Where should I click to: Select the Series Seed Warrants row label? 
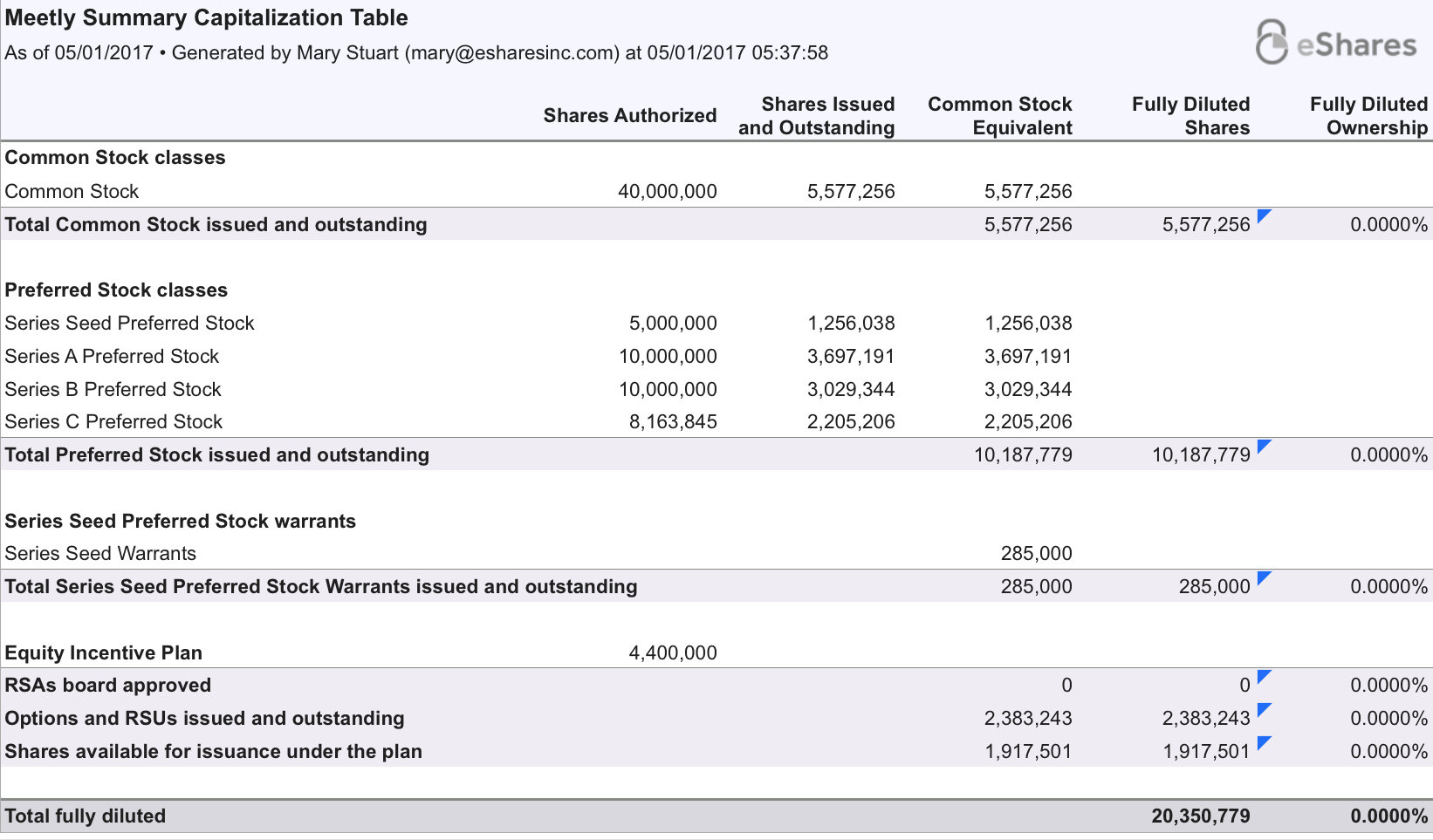pyautogui.click(x=100, y=554)
